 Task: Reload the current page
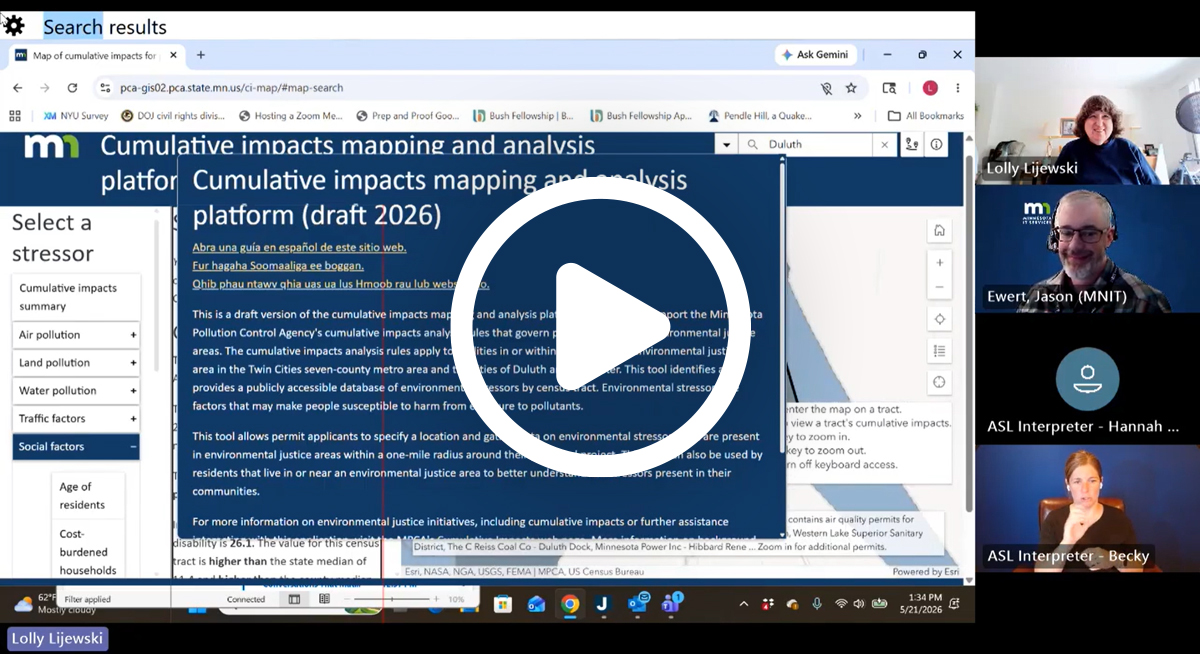(x=72, y=88)
